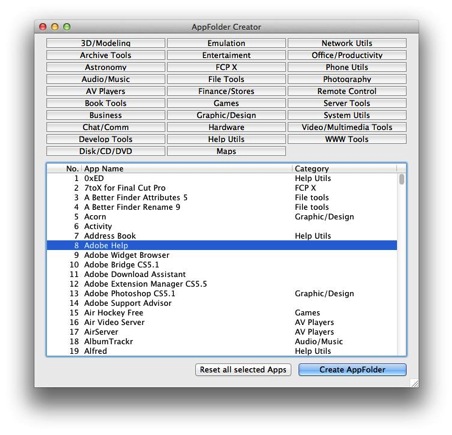Click Reset all selected Apps
This screenshot has height=435, width=452.
[243, 369]
